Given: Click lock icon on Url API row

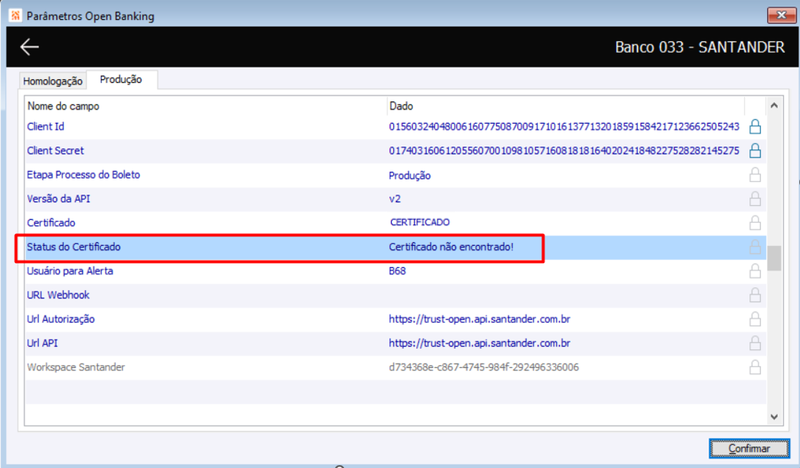Looking at the screenshot, I should tap(755, 343).
